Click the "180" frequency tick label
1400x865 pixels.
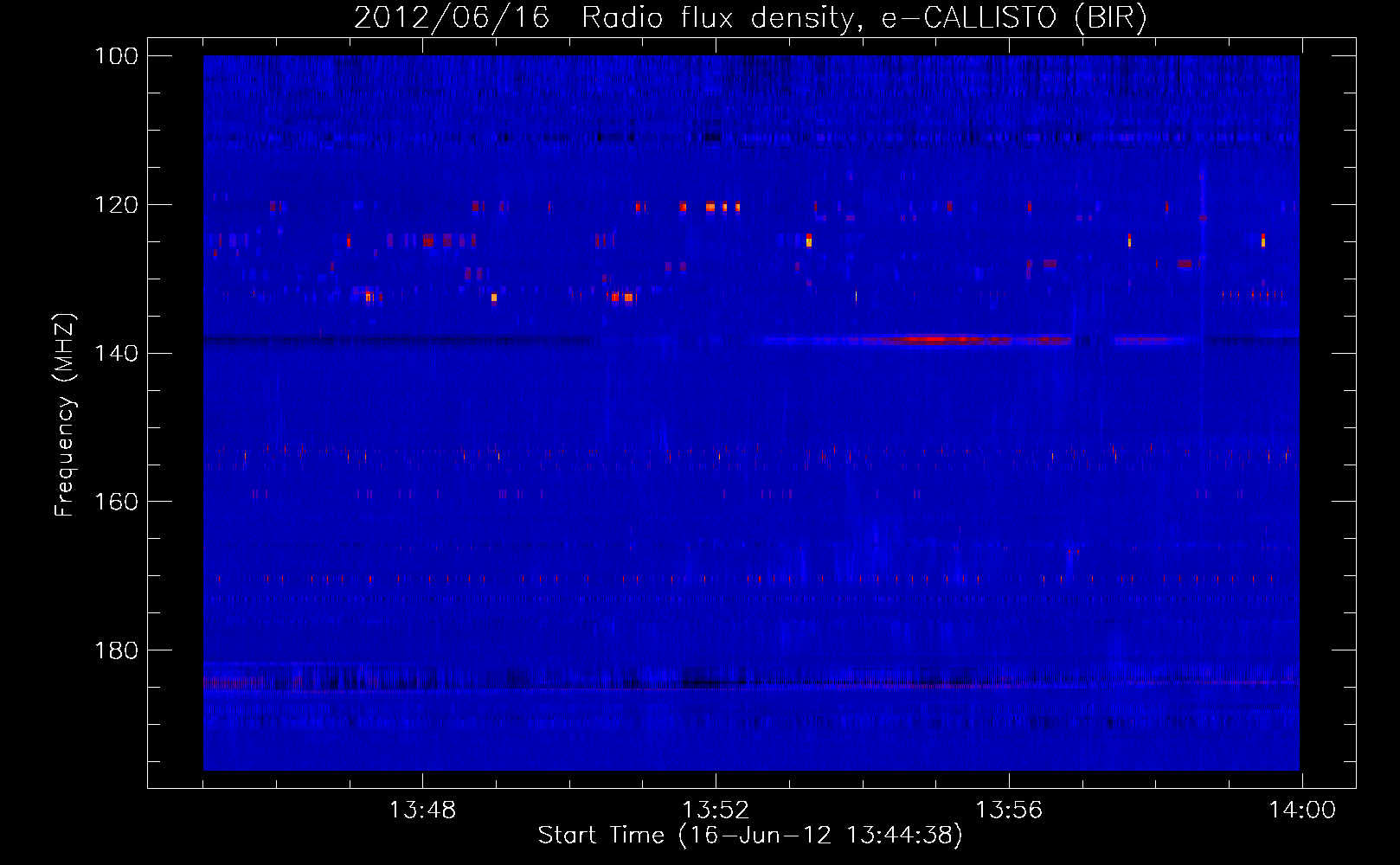click(117, 650)
